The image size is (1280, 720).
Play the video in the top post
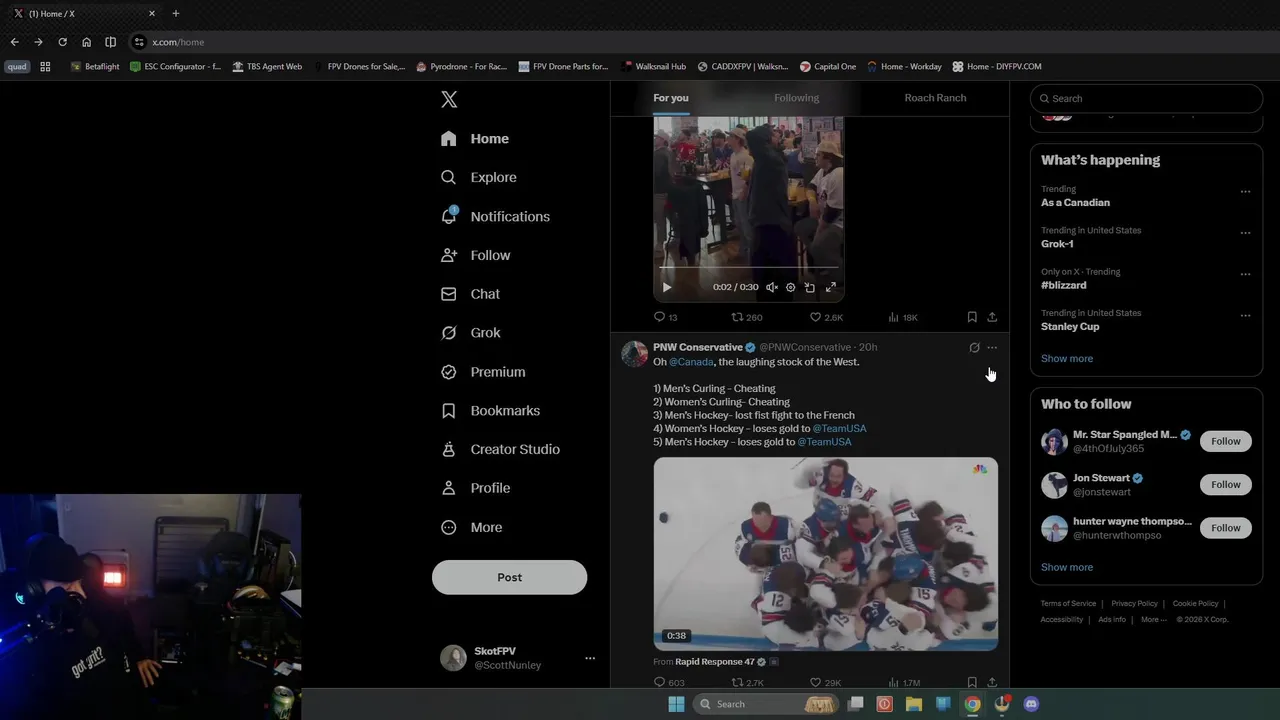pos(667,287)
